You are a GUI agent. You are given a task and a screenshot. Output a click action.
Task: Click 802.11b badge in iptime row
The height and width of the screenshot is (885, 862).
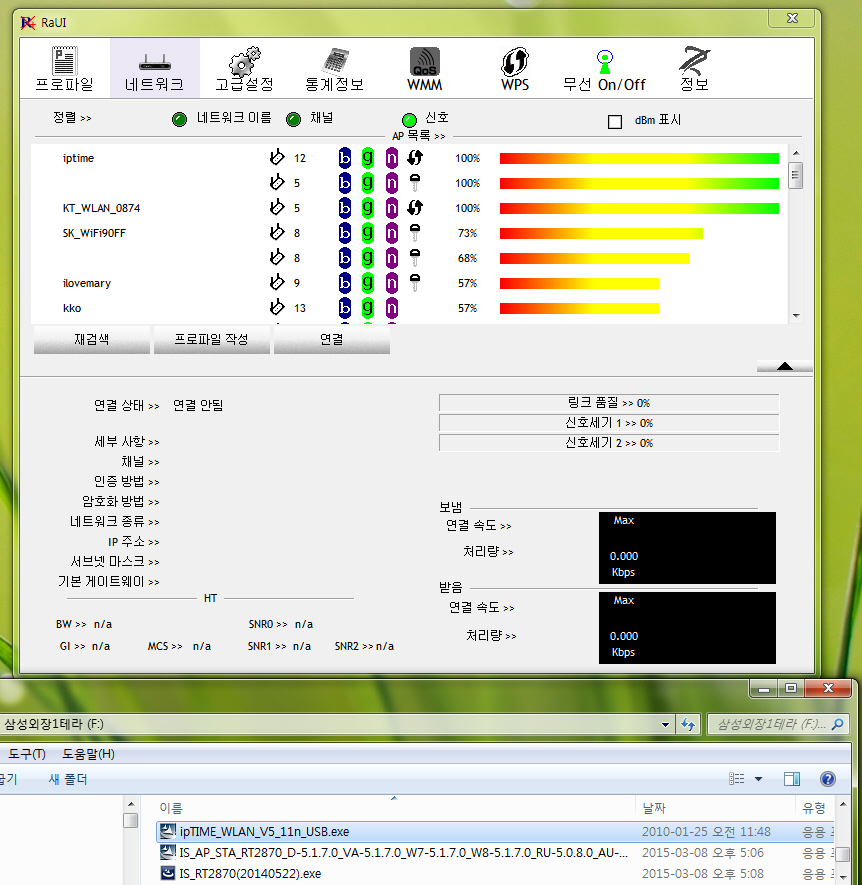pos(345,158)
